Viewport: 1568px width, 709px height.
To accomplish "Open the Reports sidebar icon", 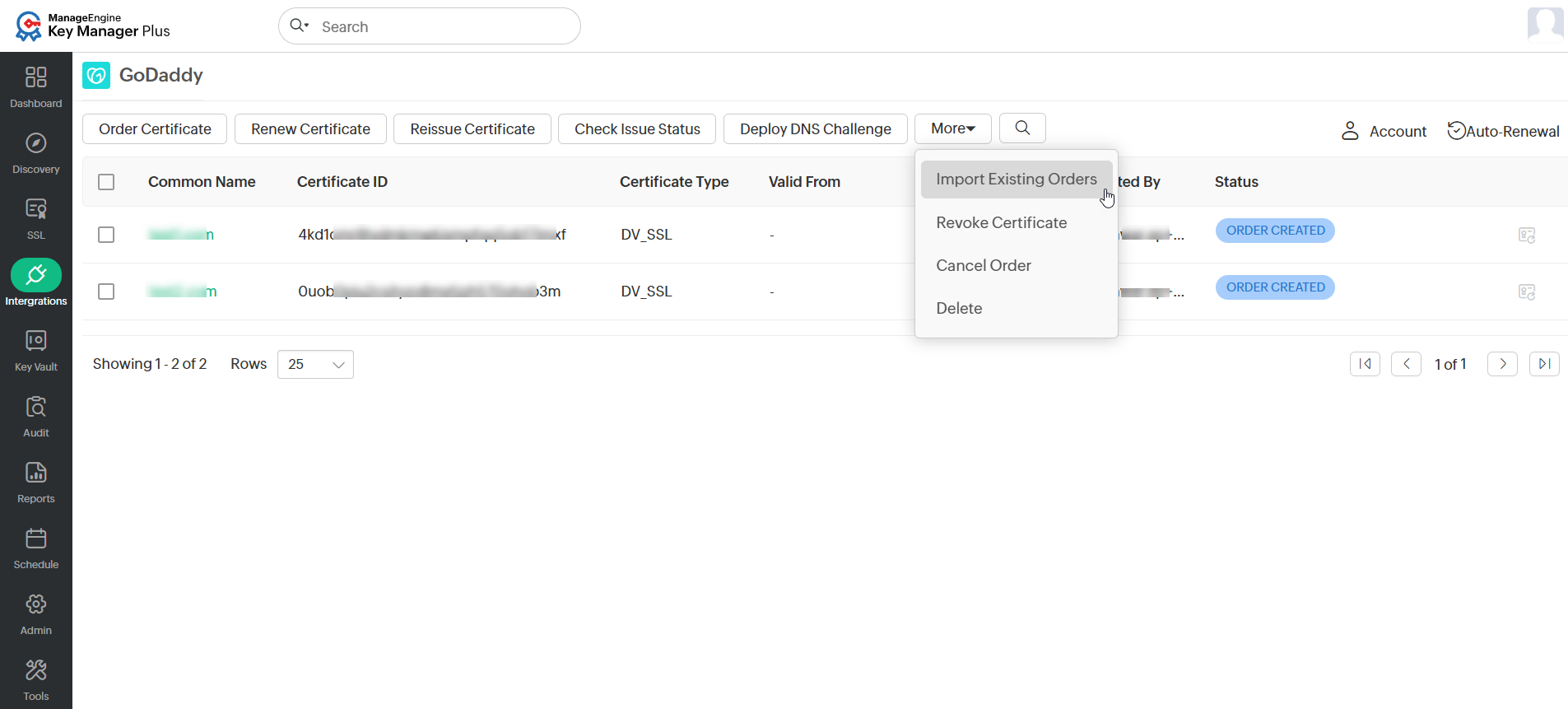I will pyautogui.click(x=36, y=473).
